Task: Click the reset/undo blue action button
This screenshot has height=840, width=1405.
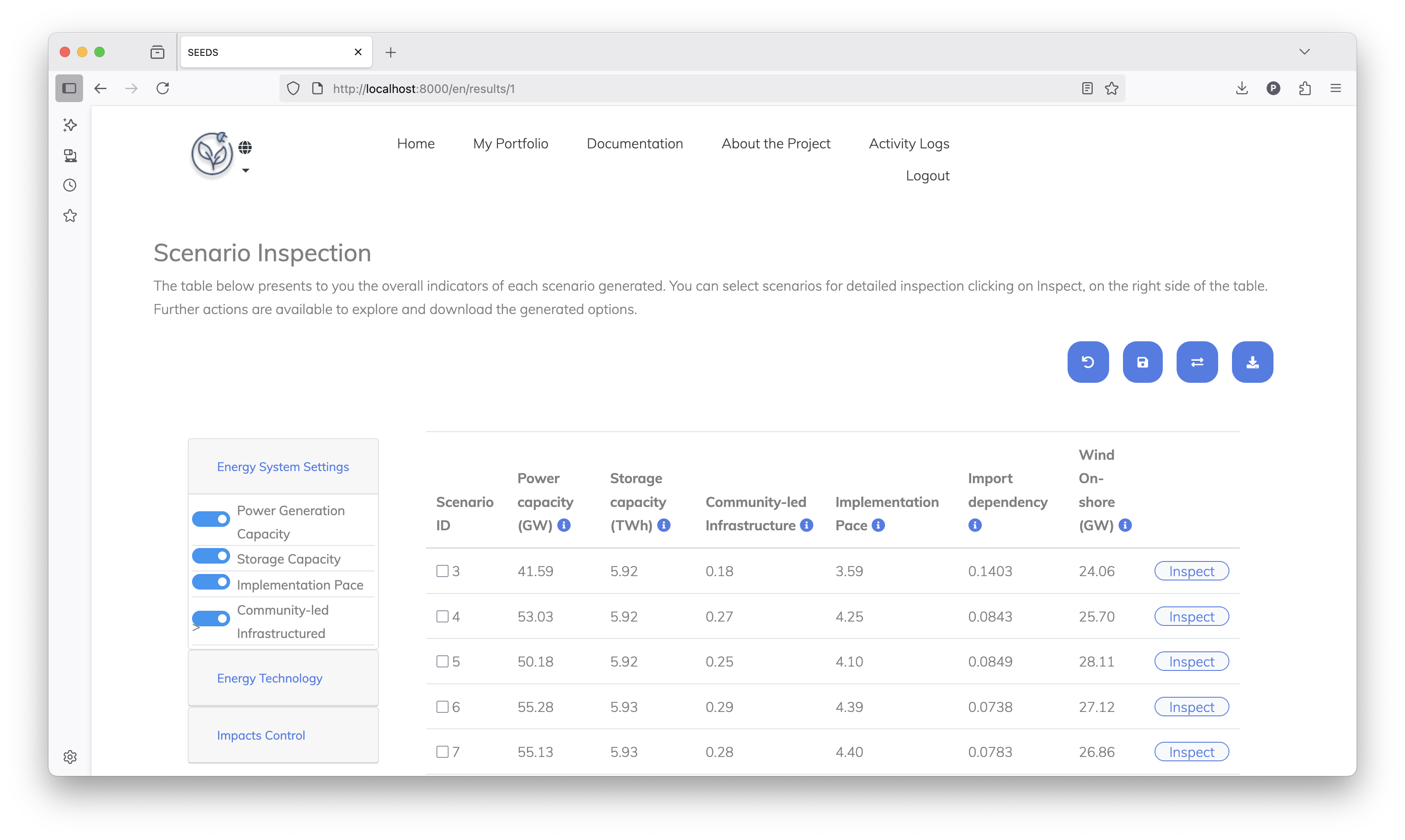Action: (x=1087, y=362)
